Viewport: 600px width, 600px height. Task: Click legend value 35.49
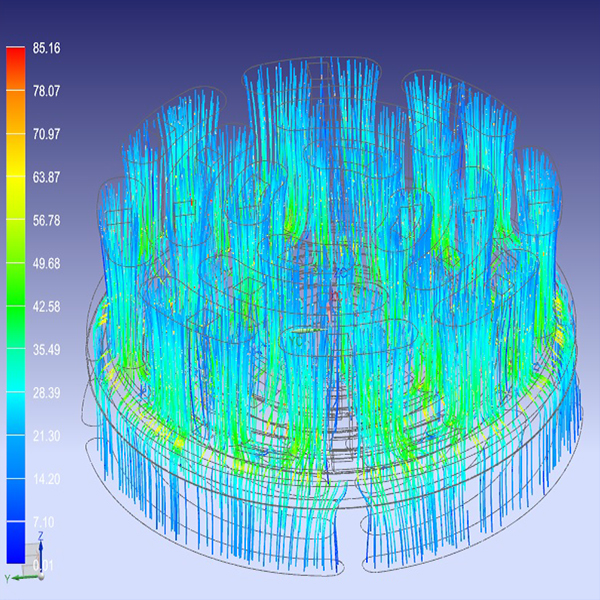coord(46,350)
